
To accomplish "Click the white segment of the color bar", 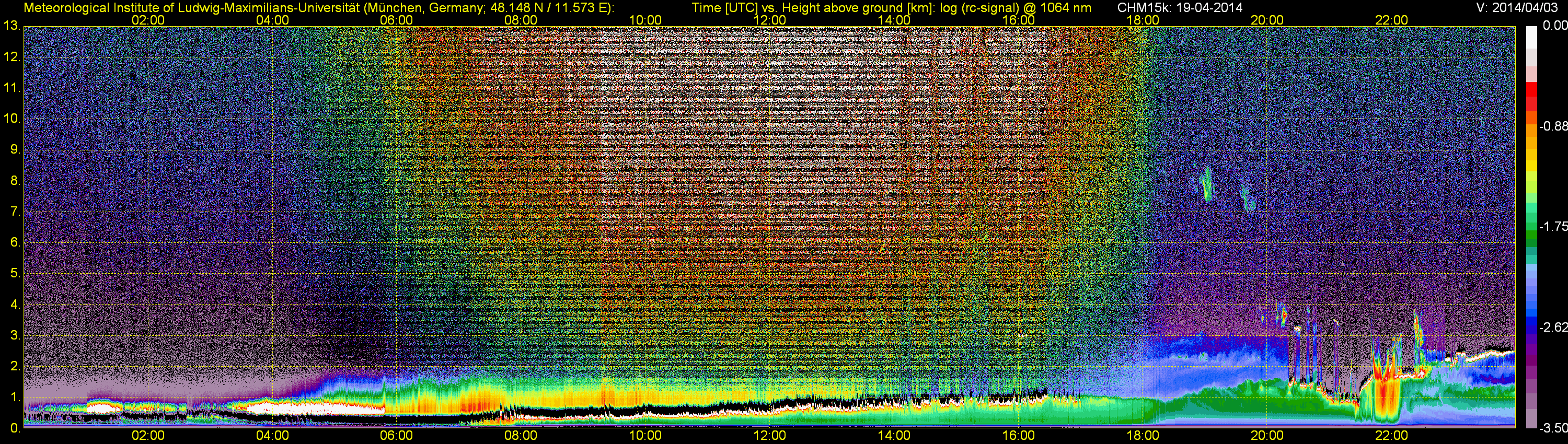I will coord(1531,37).
